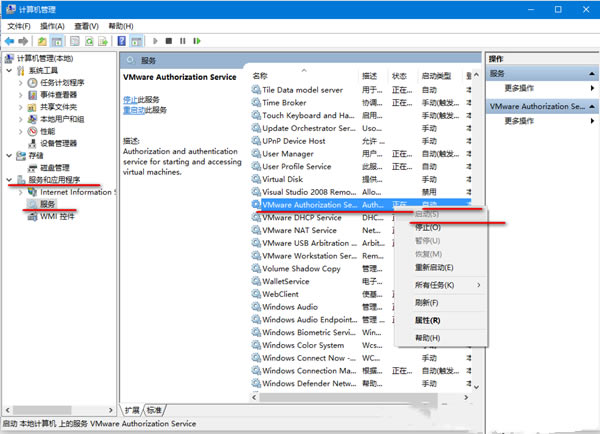Click the Back arrow in the toolbar
600x434 pixels.
click(10, 41)
